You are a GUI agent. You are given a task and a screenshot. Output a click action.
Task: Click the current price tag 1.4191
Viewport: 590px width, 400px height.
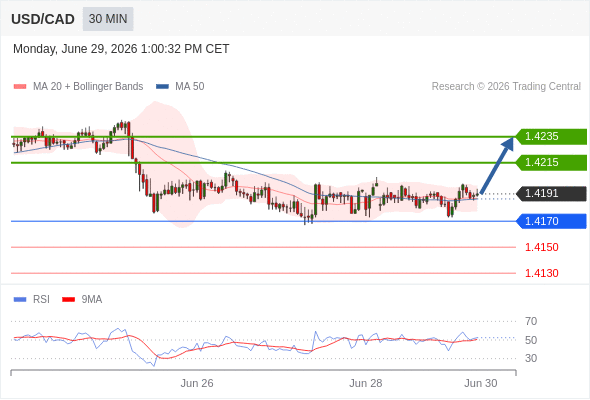pyautogui.click(x=551, y=193)
